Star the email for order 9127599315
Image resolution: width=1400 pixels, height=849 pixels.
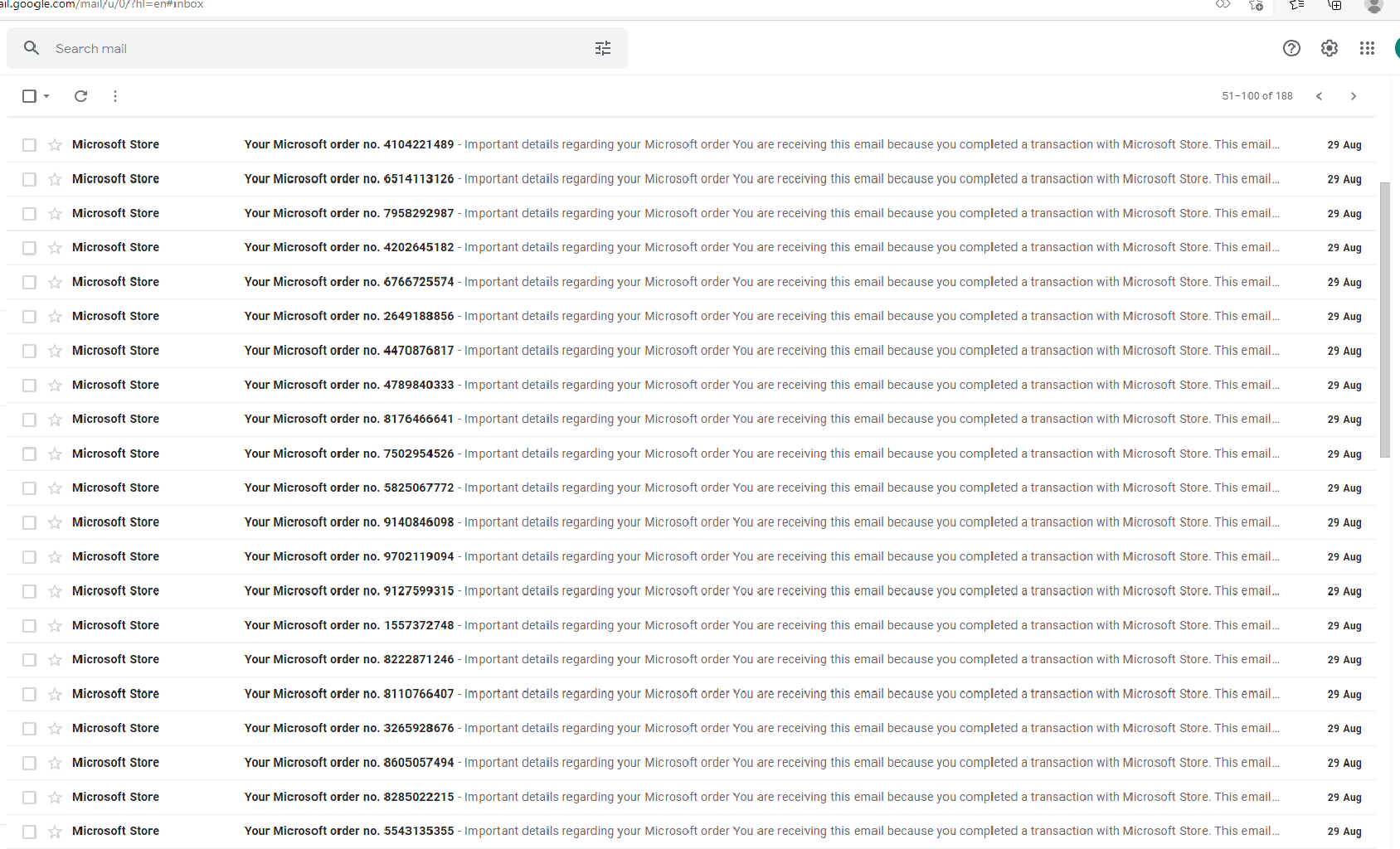[55, 591]
